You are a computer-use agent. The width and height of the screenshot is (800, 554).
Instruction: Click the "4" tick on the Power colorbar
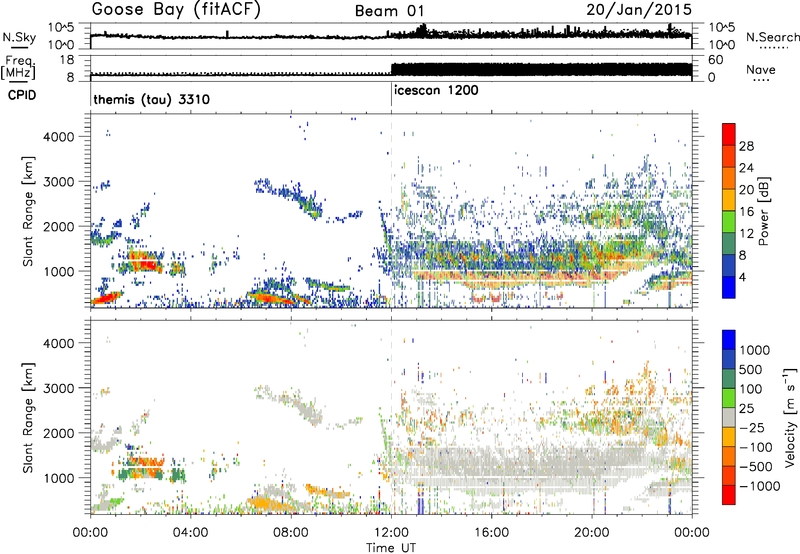click(742, 278)
